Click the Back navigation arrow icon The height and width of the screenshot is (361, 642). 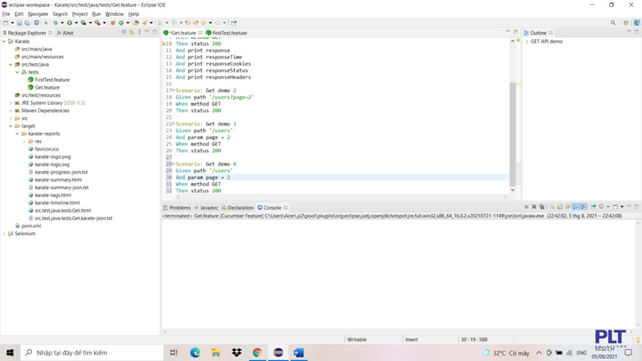(203, 23)
